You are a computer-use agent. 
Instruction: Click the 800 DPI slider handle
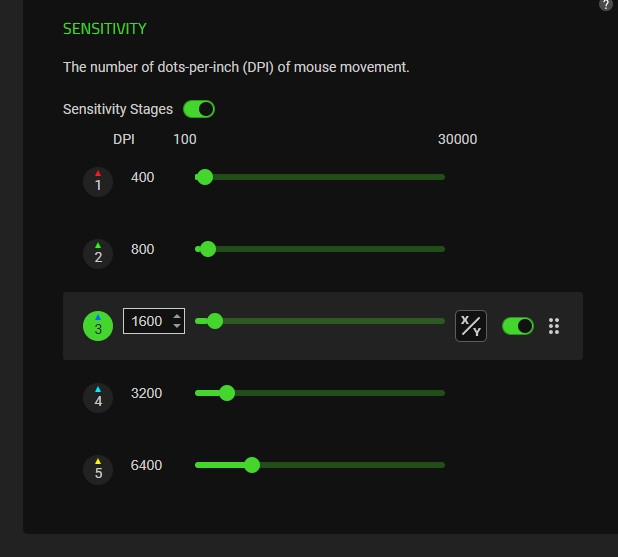208,249
